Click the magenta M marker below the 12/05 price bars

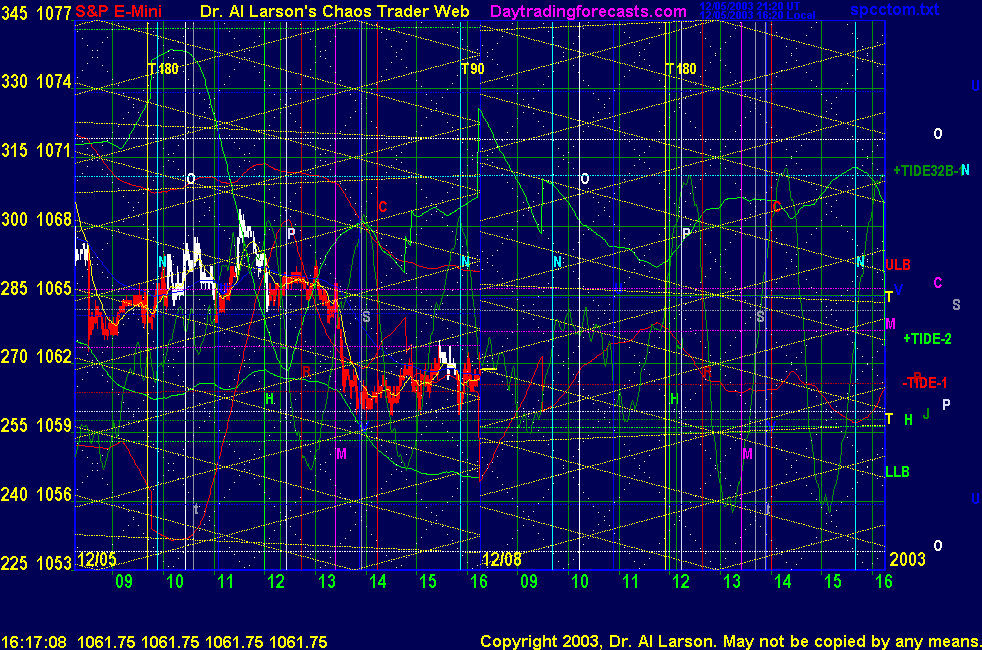(x=341, y=454)
